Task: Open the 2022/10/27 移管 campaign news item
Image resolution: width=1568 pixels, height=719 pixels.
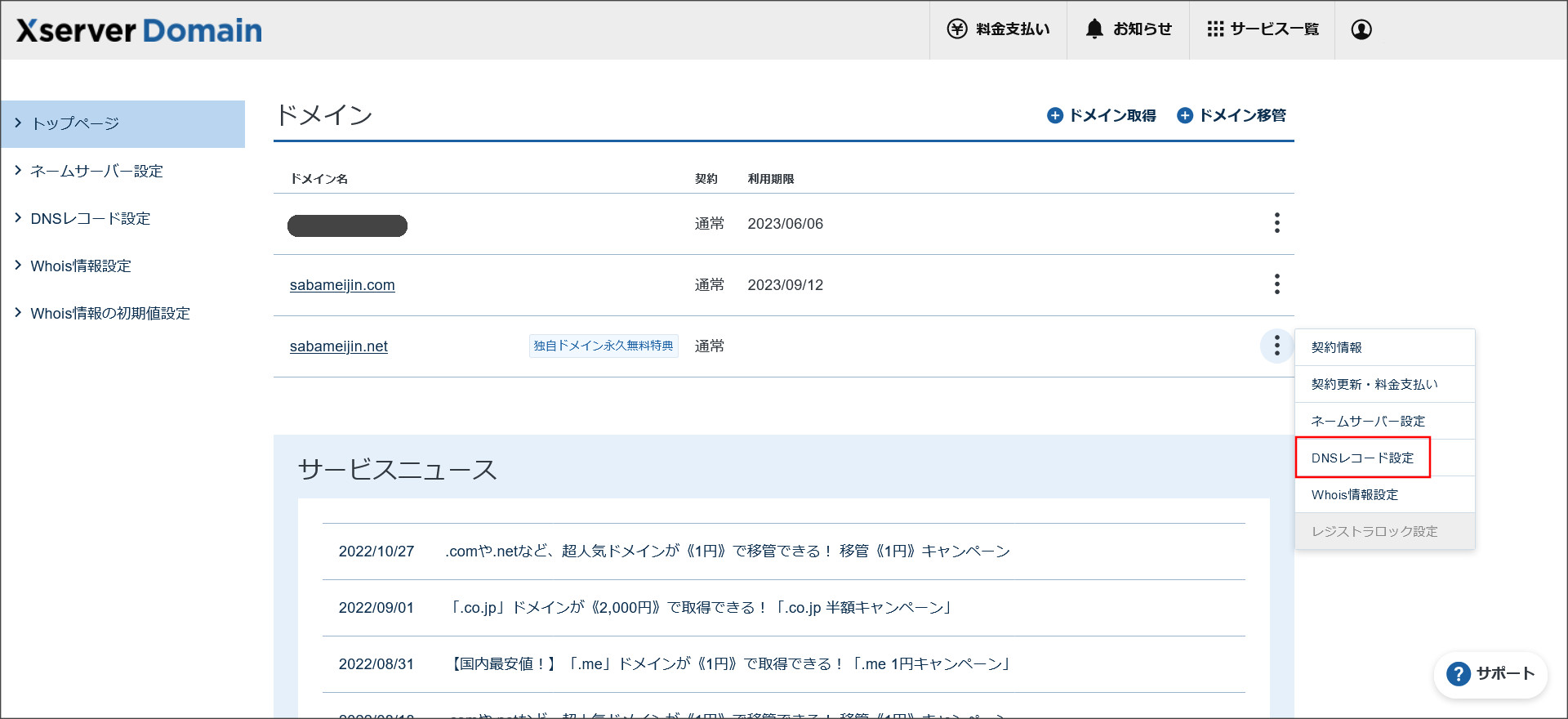Action: [727, 552]
